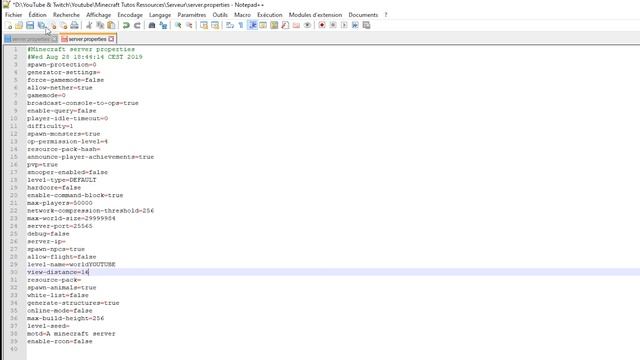The width and height of the screenshot is (640, 360).
Task: Click the Print toolbar icon
Action: pyautogui.click(x=74, y=25)
